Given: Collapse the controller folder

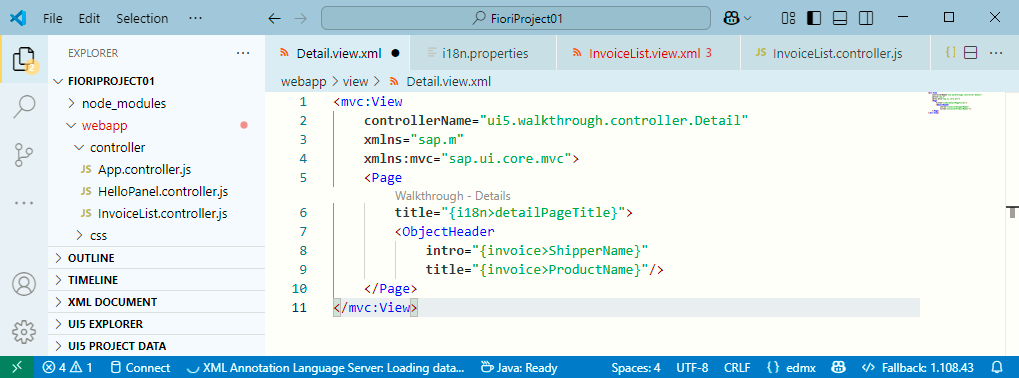Looking at the screenshot, I should [157, 147].
